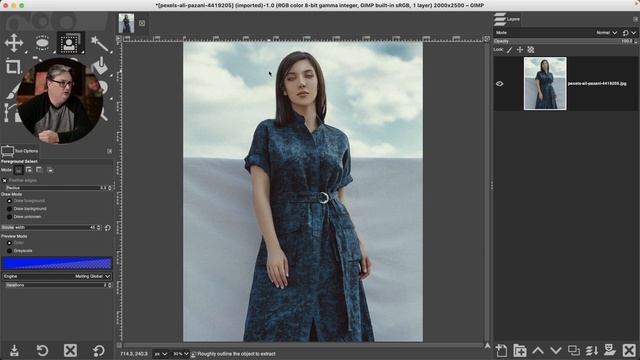Open the zoom percentage dropdown
Image resolution: width=640 pixels, height=360 pixels.
tap(180, 354)
